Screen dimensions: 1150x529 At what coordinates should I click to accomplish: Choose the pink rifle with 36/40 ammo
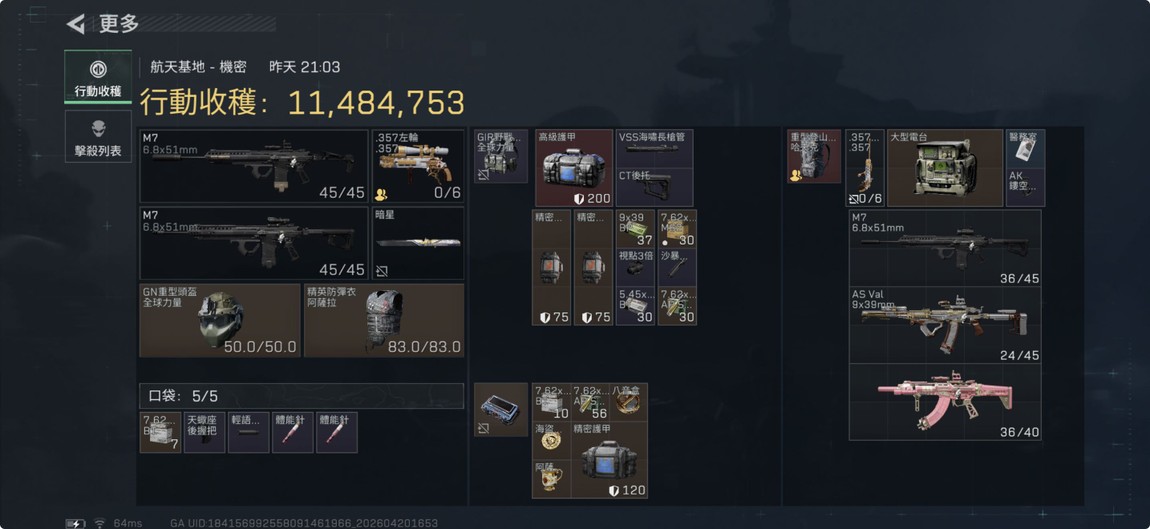click(945, 402)
